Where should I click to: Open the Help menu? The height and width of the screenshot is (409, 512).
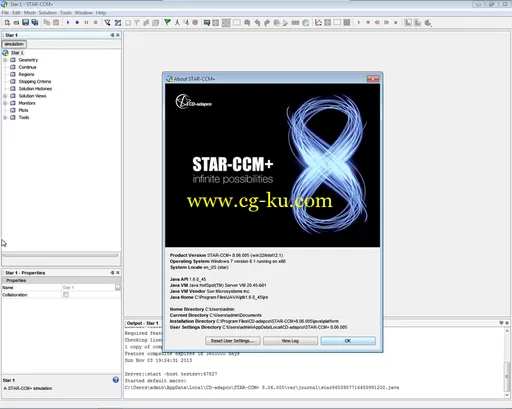101,13
